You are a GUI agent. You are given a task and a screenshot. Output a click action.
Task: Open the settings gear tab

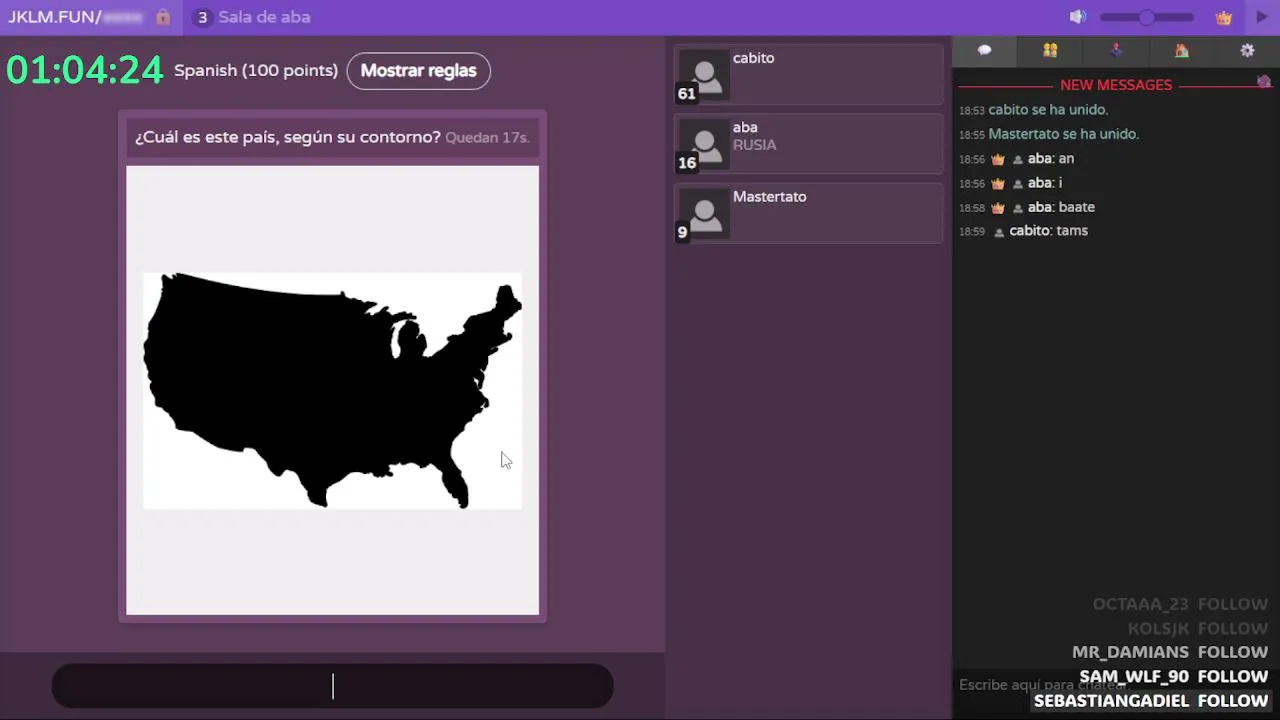point(1247,50)
